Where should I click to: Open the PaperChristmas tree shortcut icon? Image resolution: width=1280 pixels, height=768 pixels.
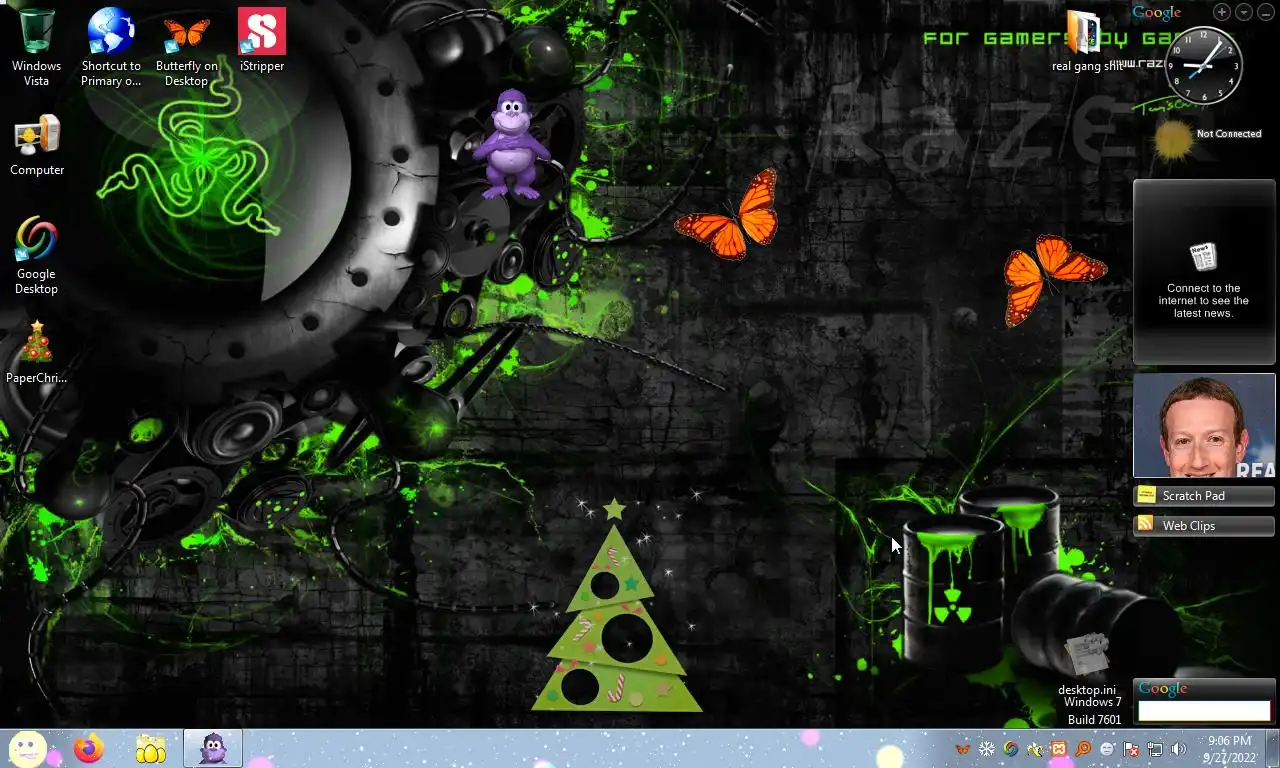pos(37,353)
